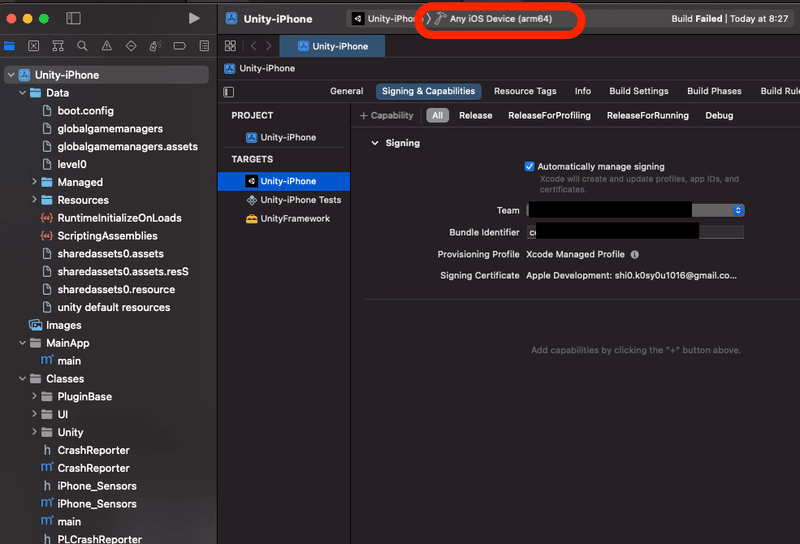800x544 pixels.
Task: Click the Unity-iPhone editor tab
Action: pos(332,46)
